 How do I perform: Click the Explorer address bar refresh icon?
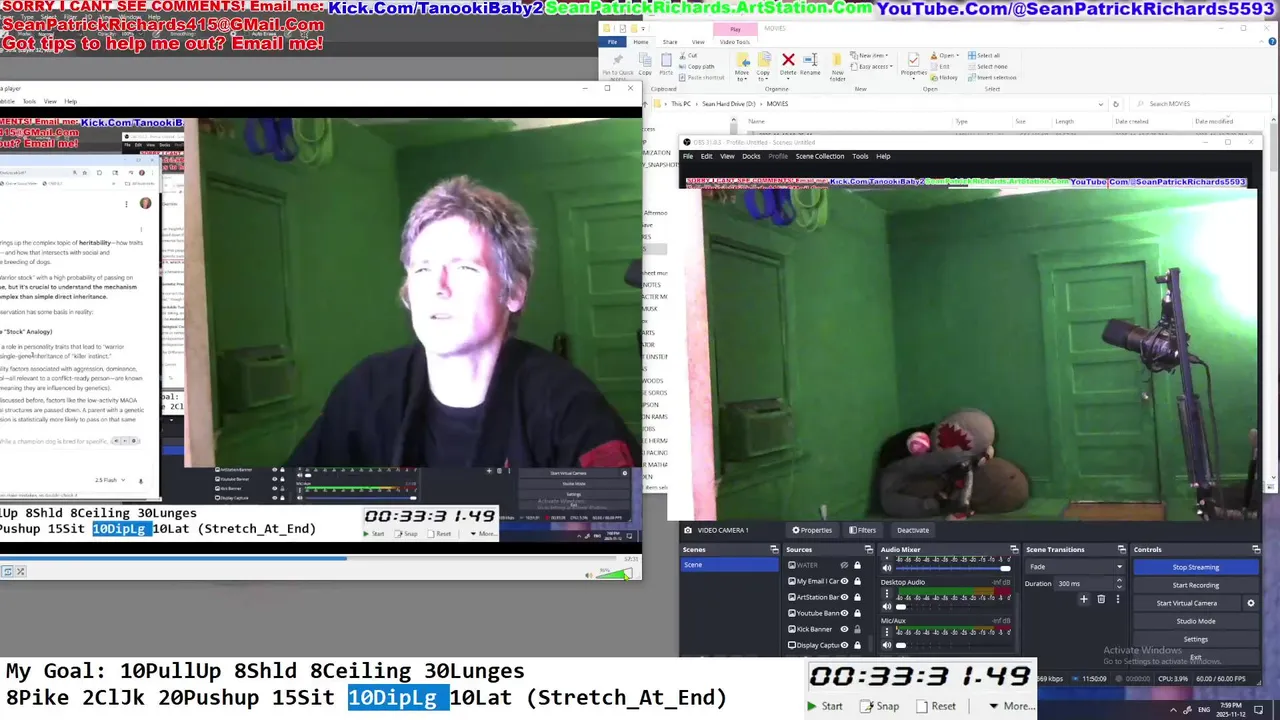click(1116, 104)
